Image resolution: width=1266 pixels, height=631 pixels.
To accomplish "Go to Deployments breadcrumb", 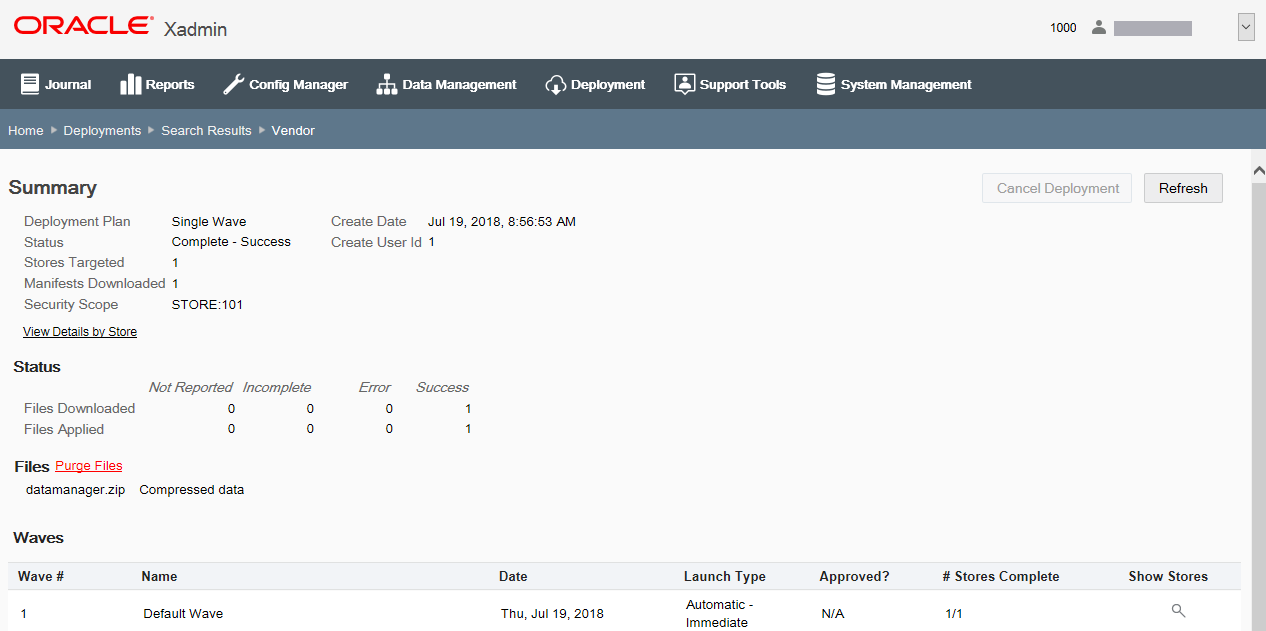I will (x=102, y=130).
